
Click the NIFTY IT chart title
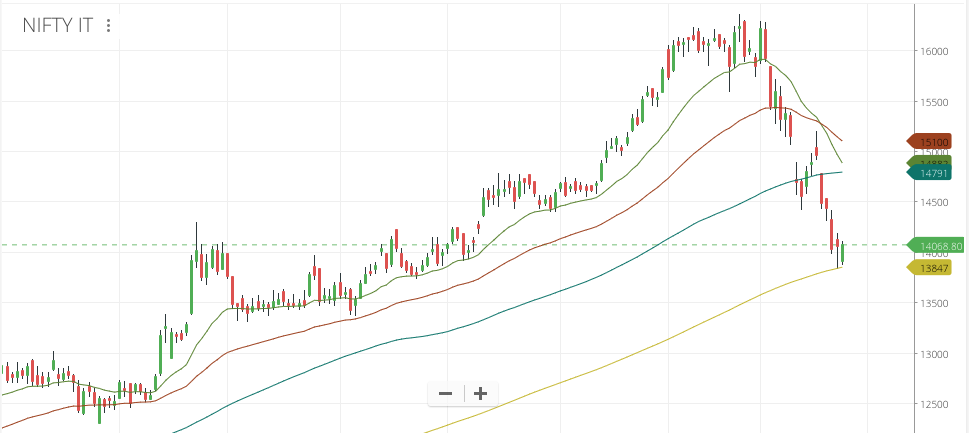[57, 26]
